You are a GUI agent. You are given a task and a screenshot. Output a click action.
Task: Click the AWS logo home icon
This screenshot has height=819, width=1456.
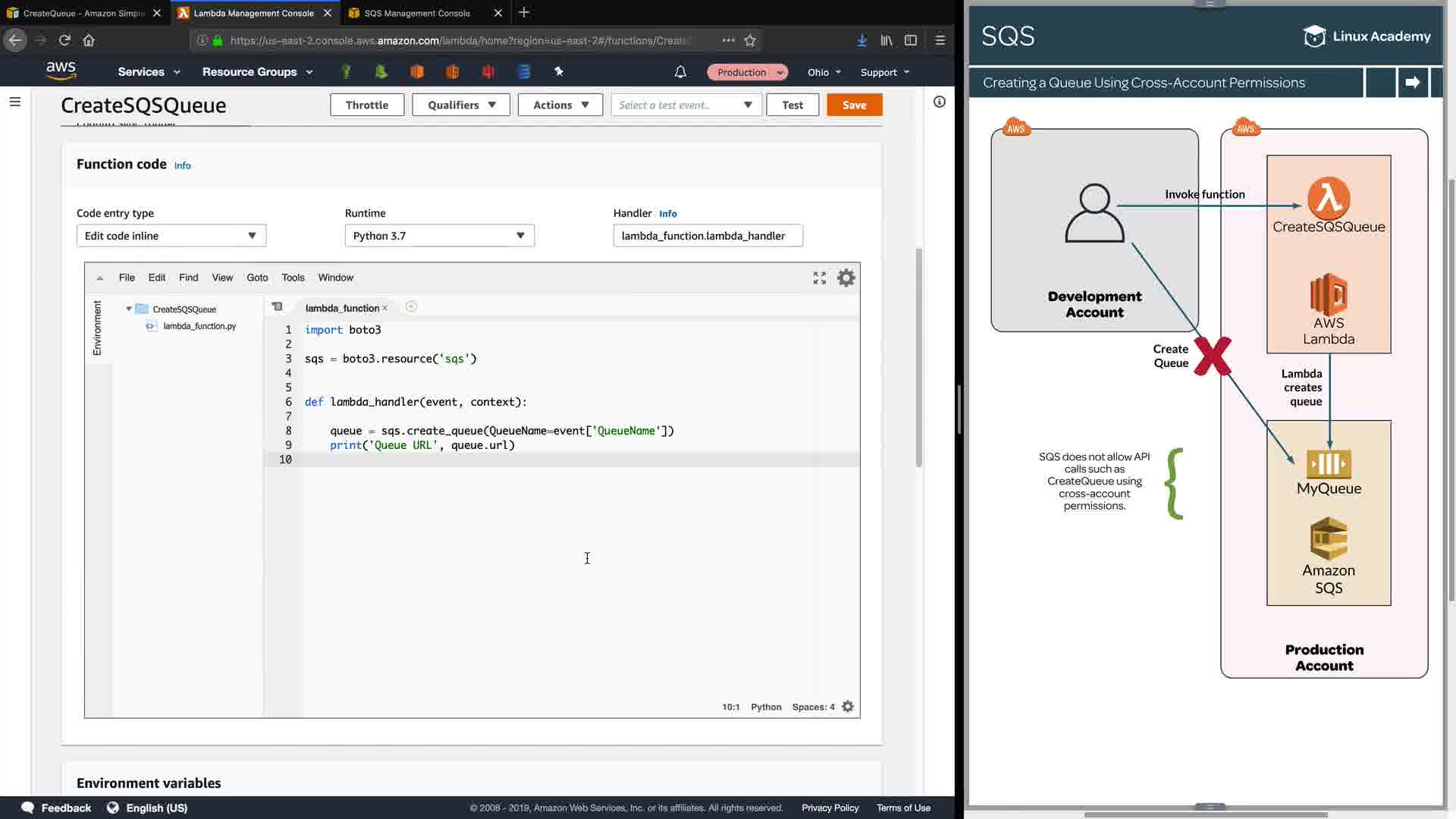click(x=61, y=71)
